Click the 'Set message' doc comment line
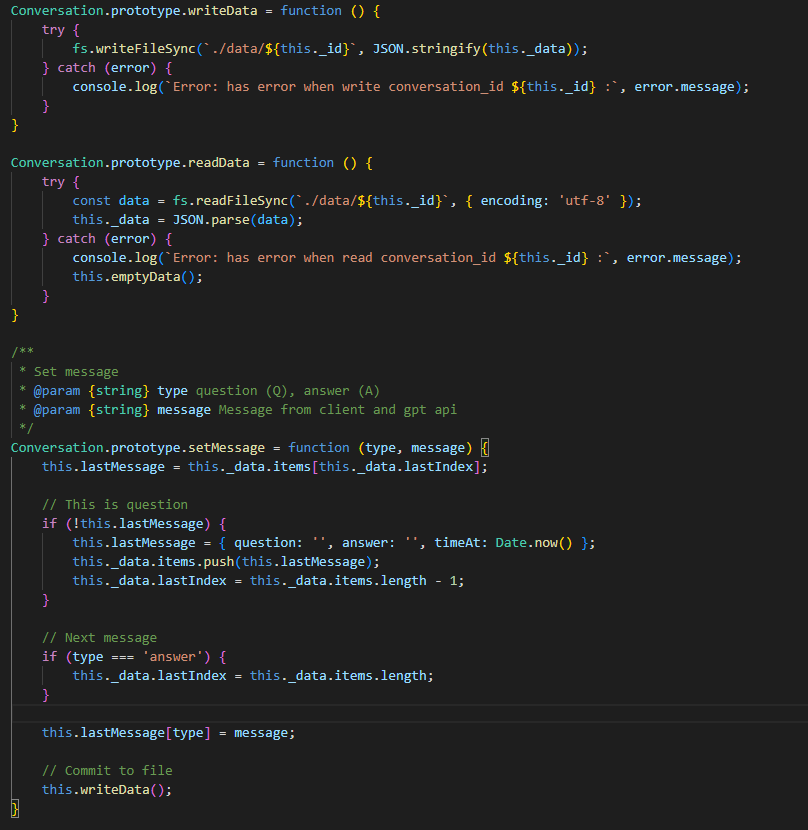The width and height of the screenshot is (808, 830). coord(76,372)
